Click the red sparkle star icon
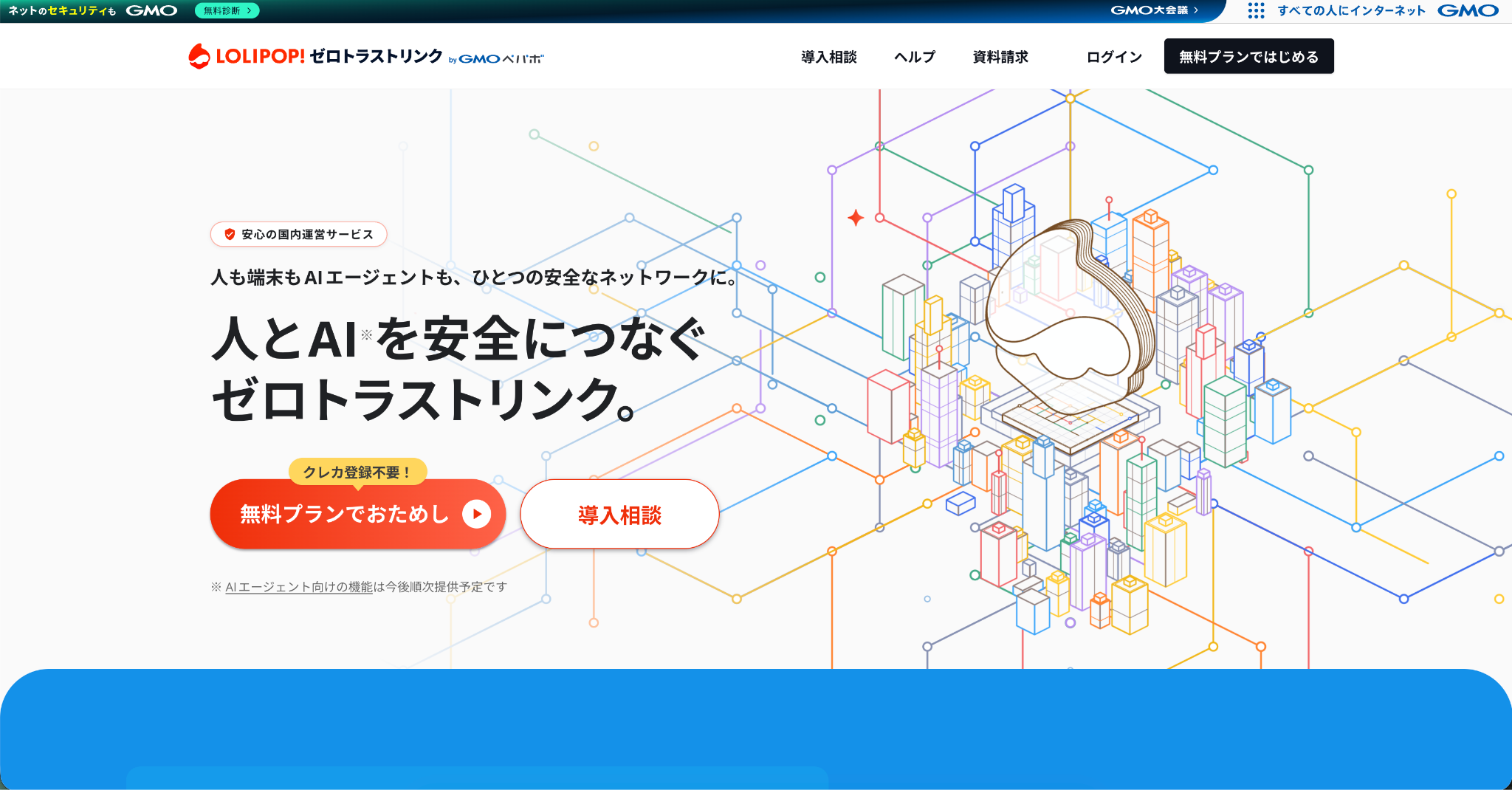 pyautogui.click(x=856, y=217)
